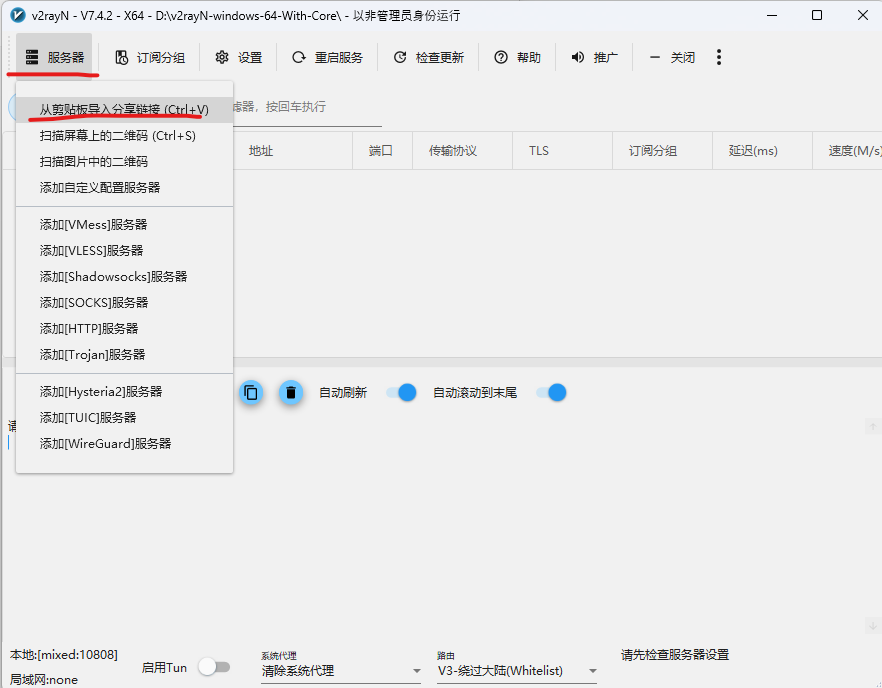Image resolution: width=882 pixels, height=688 pixels.
Task: Minimize the v2rayN window
Action: [772, 15]
